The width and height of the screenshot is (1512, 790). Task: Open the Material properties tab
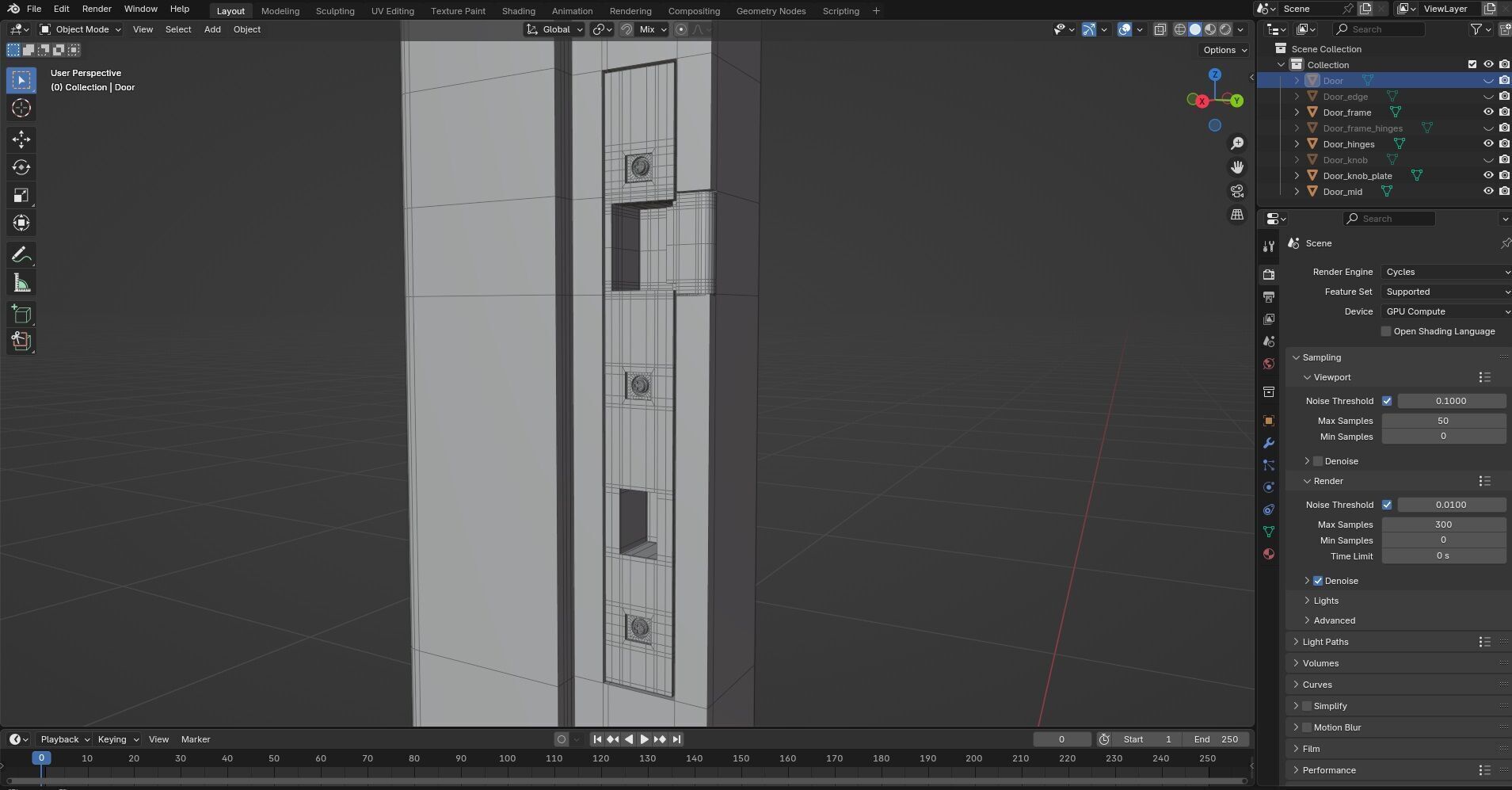(1269, 554)
